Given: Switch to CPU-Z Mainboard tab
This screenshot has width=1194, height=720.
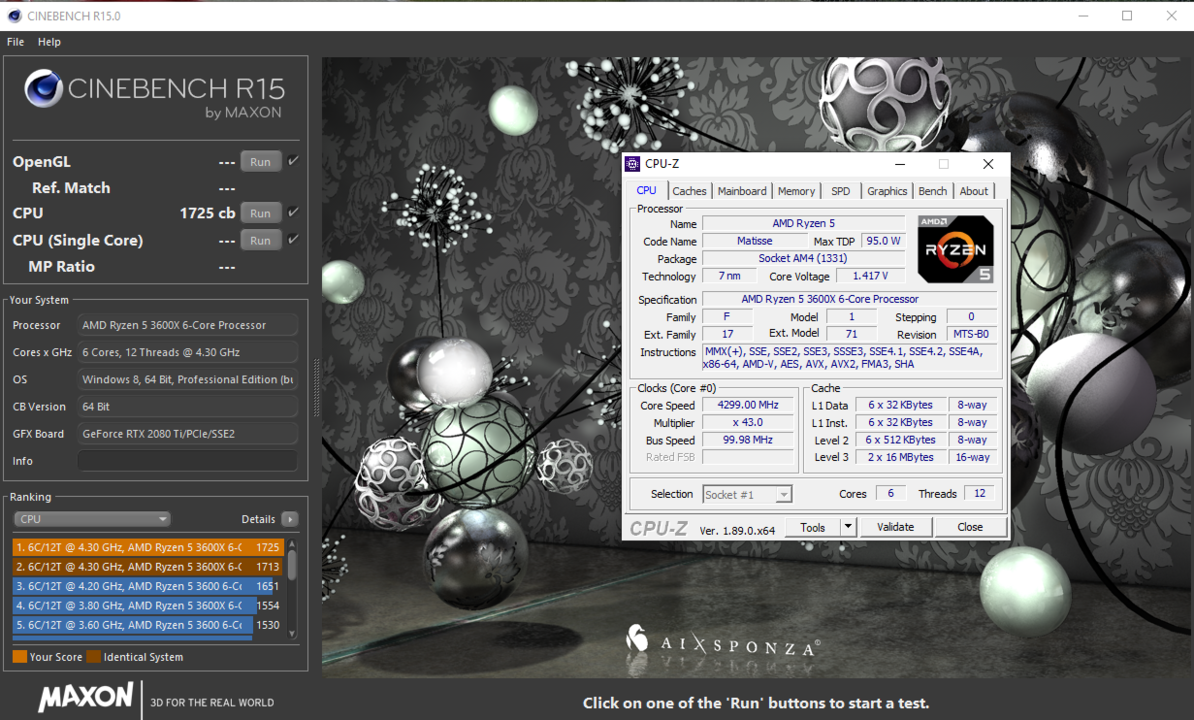Looking at the screenshot, I should tap(742, 191).
